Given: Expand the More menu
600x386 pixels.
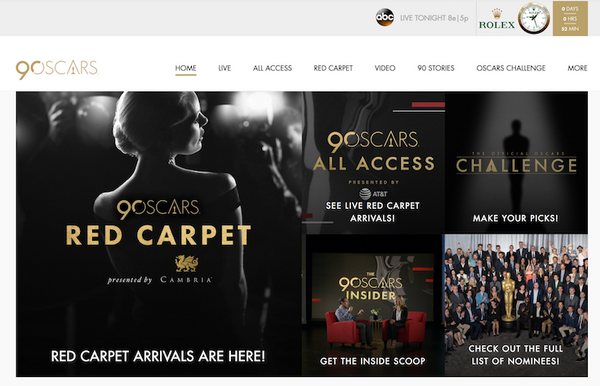Looking at the screenshot, I should click(577, 68).
